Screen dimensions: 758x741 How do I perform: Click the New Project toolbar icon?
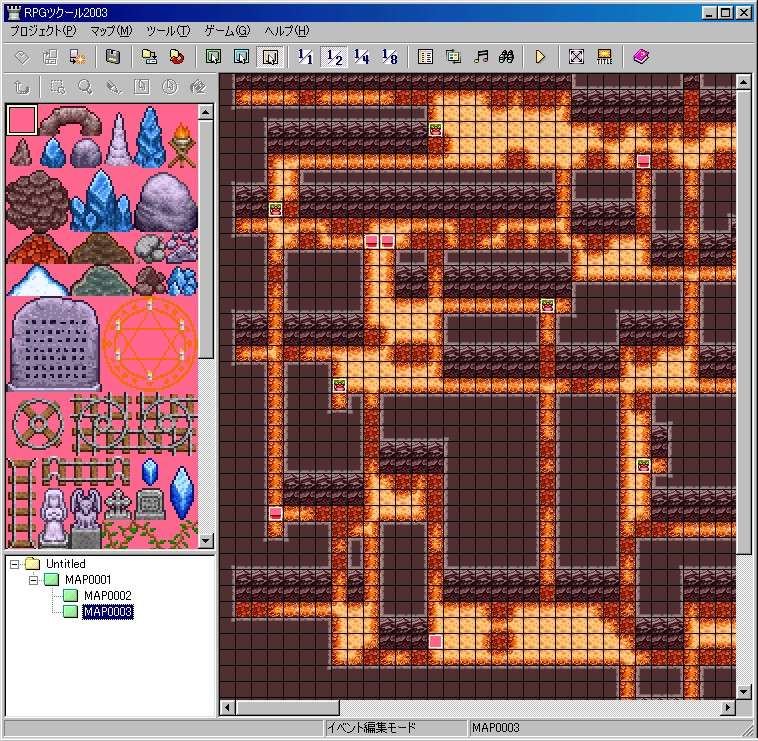coord(22,58)
